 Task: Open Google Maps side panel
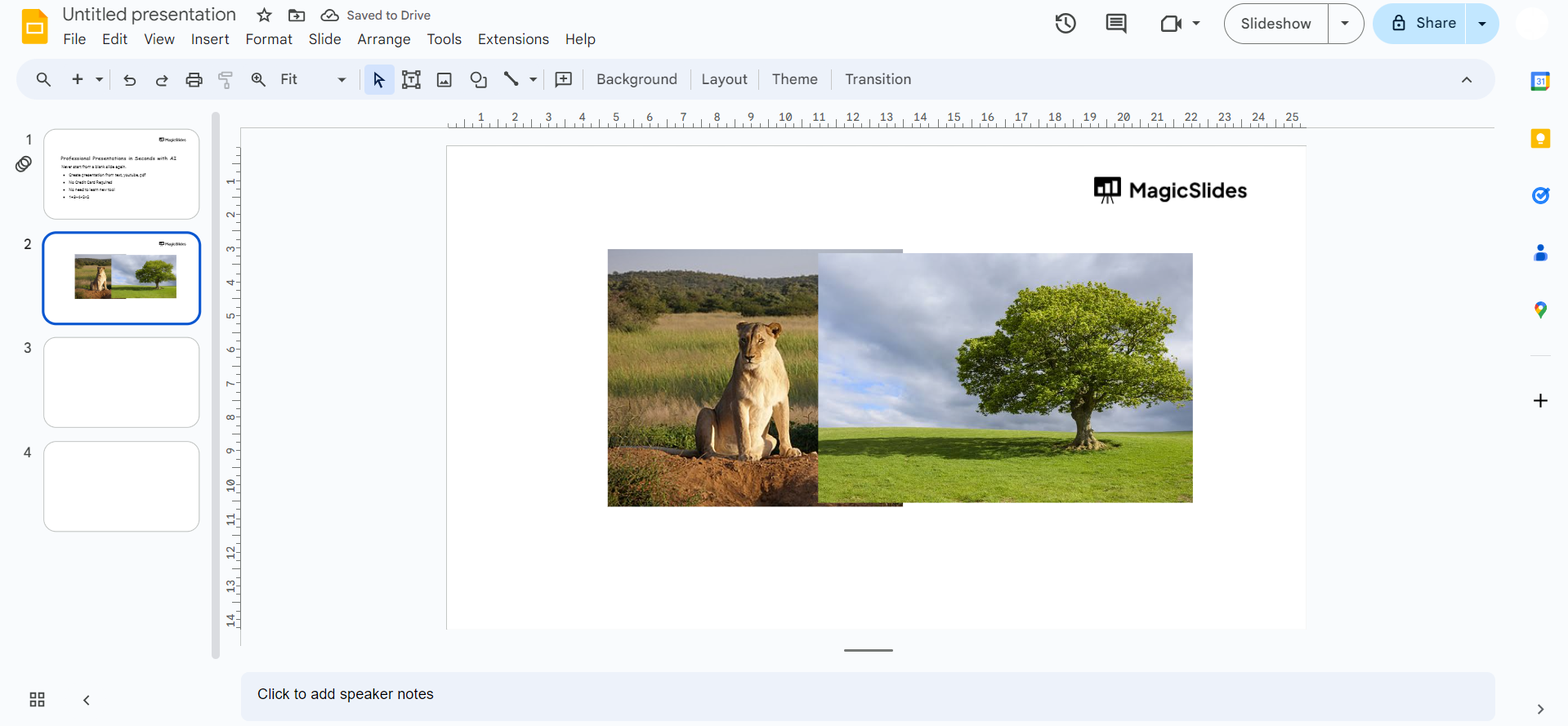click(x=1540, y=310)
